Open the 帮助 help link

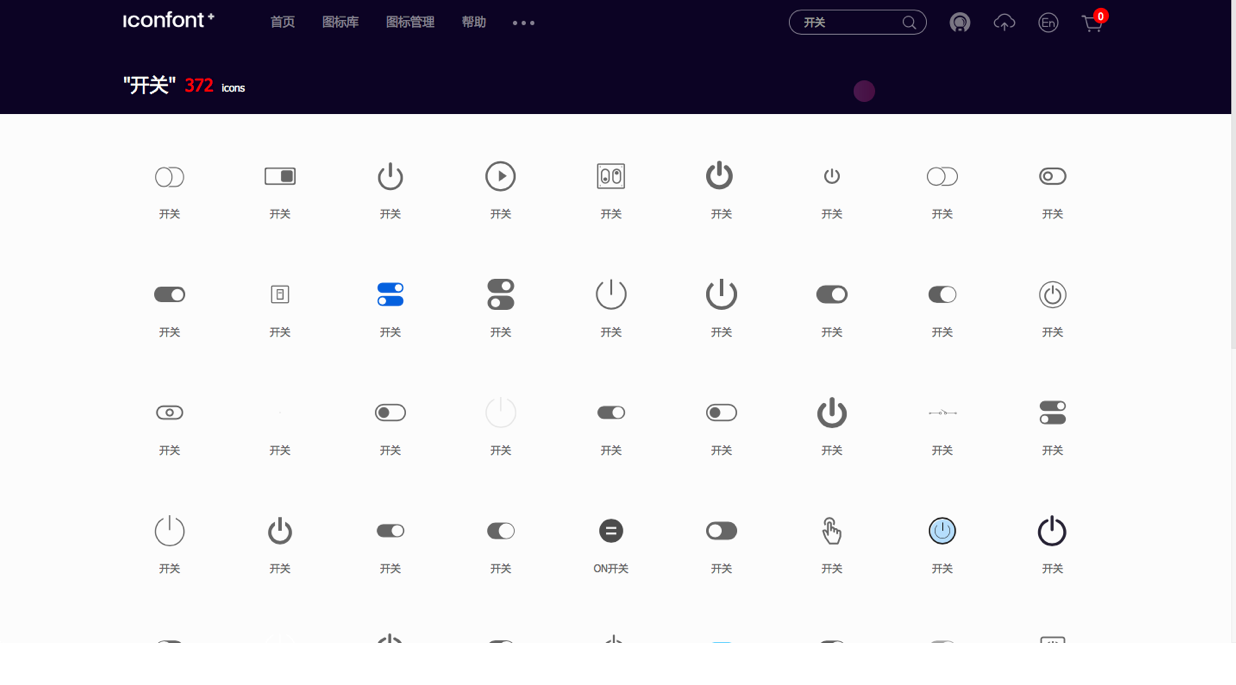pos(473,21)
